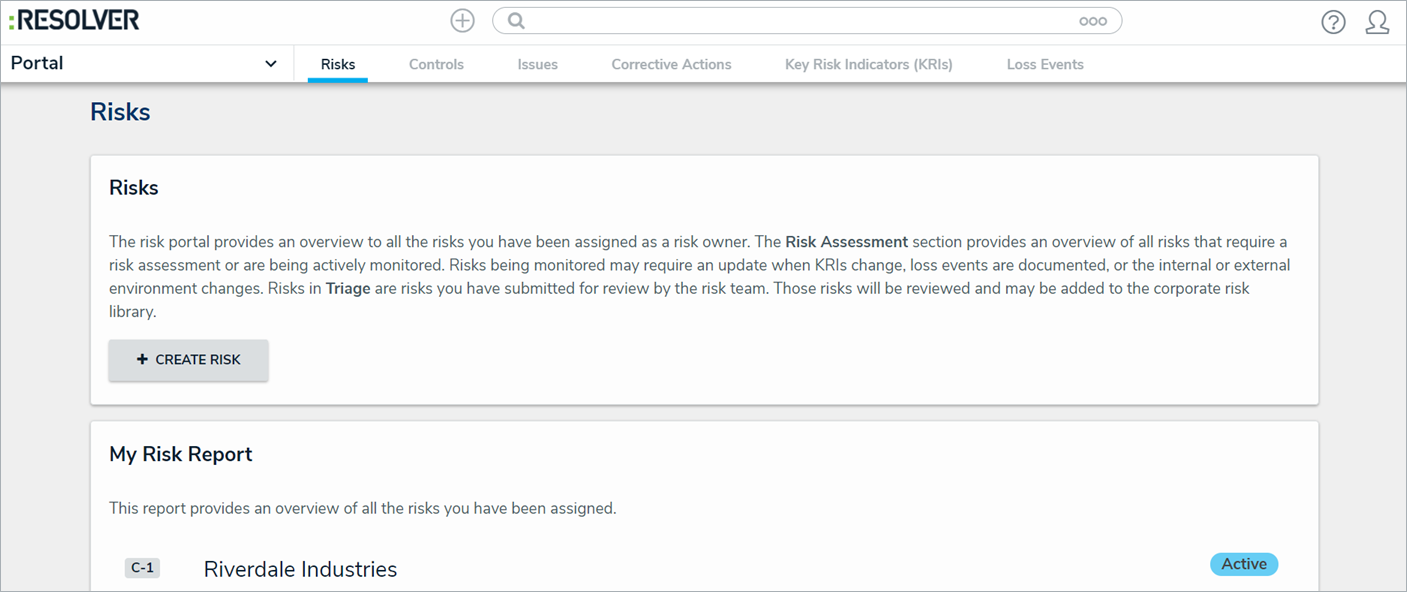Open the Riverdale Industries entry
This screenshot has width=1407, height=592.
(300, 569)
